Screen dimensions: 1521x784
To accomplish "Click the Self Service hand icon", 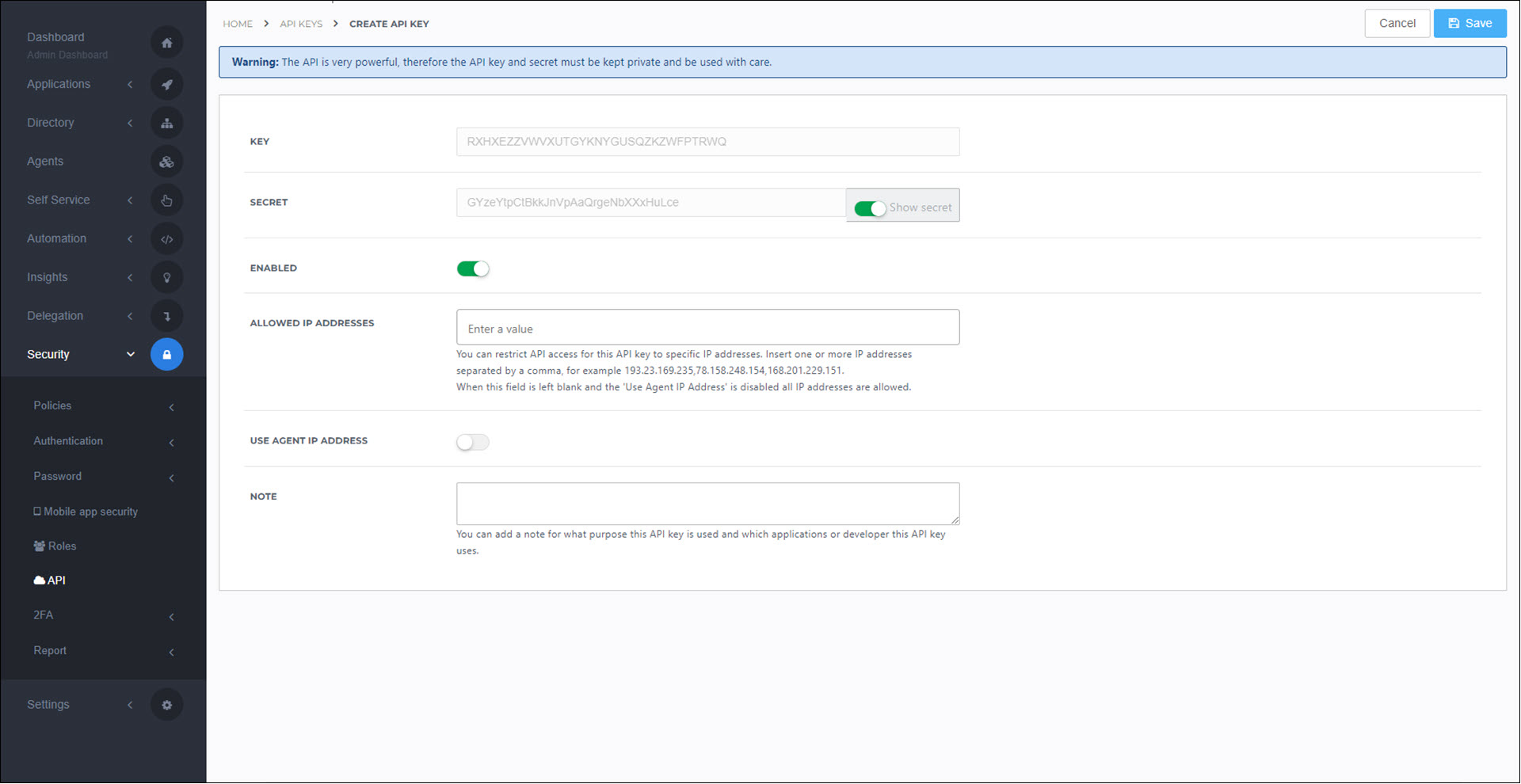I will pos(166,200).
